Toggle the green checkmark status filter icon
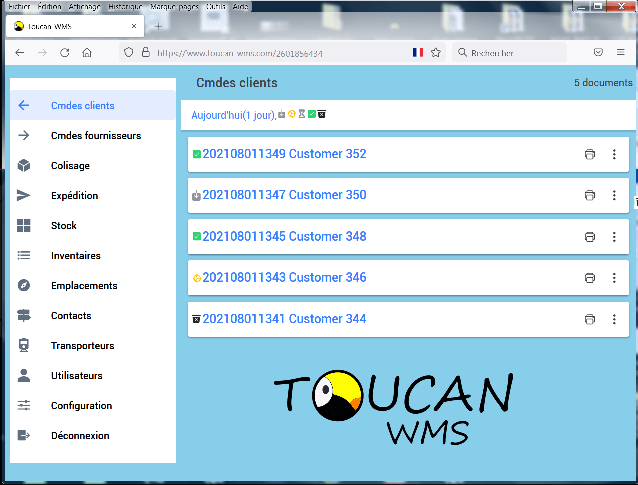638x485 pixels. pos(312,114)
